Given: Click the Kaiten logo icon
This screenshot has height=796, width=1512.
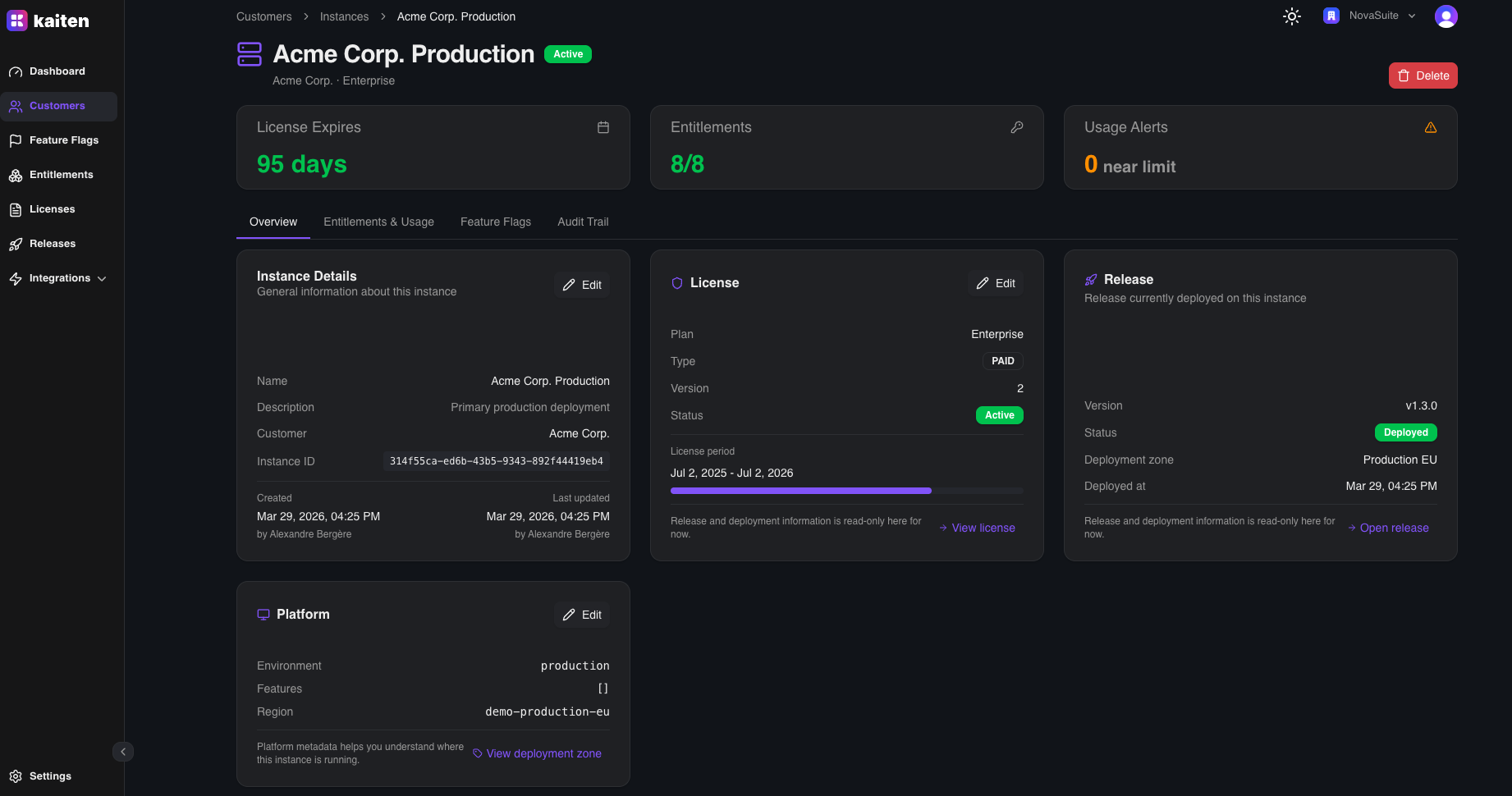Looking at the screenshot, I should (17, 21).
